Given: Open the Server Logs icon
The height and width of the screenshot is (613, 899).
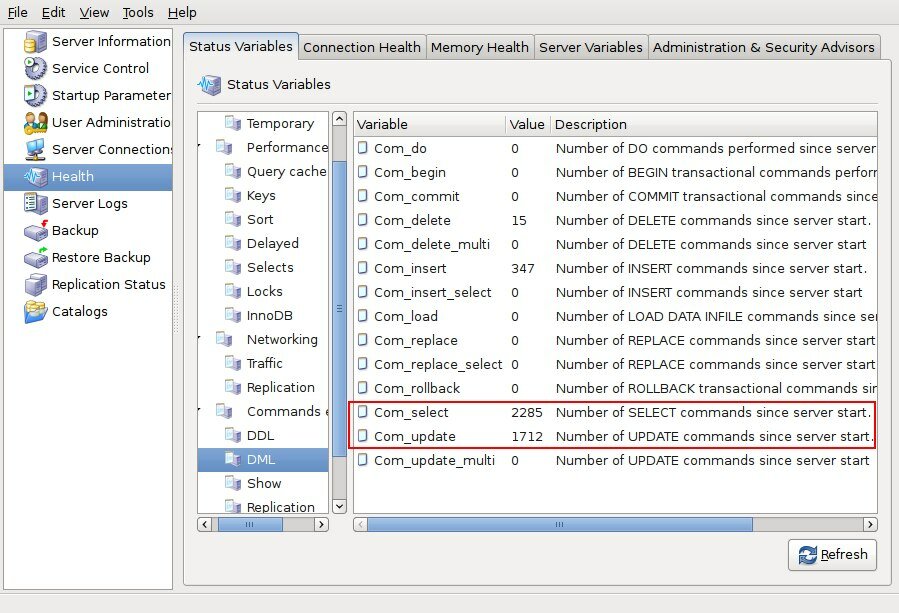Looking at the screenshot, I should [36, 203].
